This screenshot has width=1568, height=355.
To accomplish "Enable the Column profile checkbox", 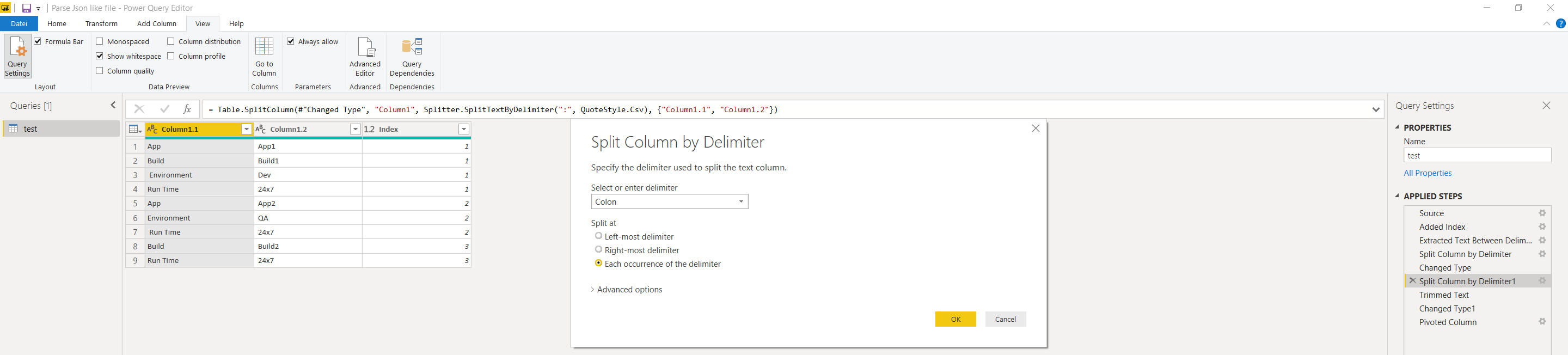I will click(171, 56).
